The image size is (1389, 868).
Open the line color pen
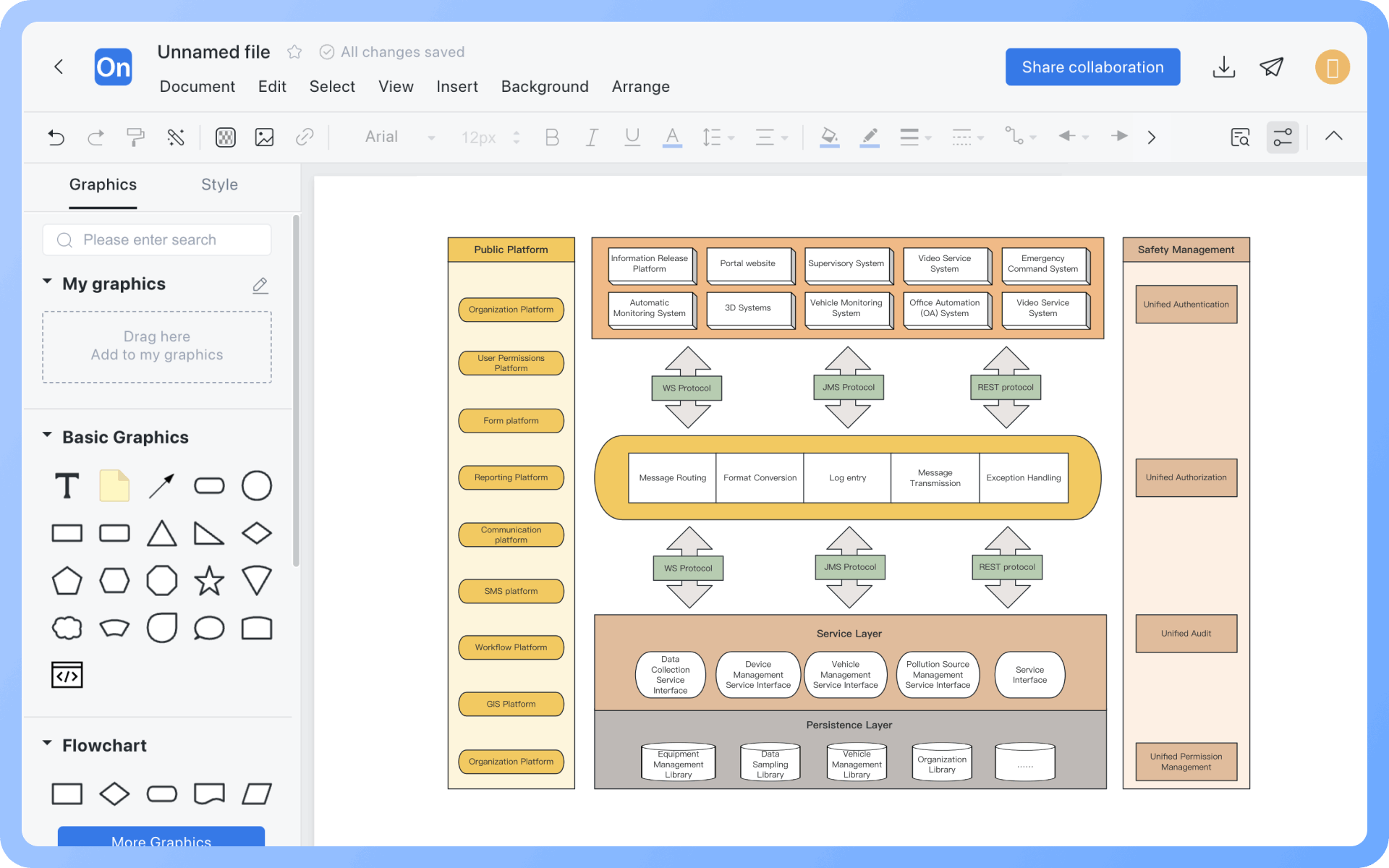click(x=870, y=137)
